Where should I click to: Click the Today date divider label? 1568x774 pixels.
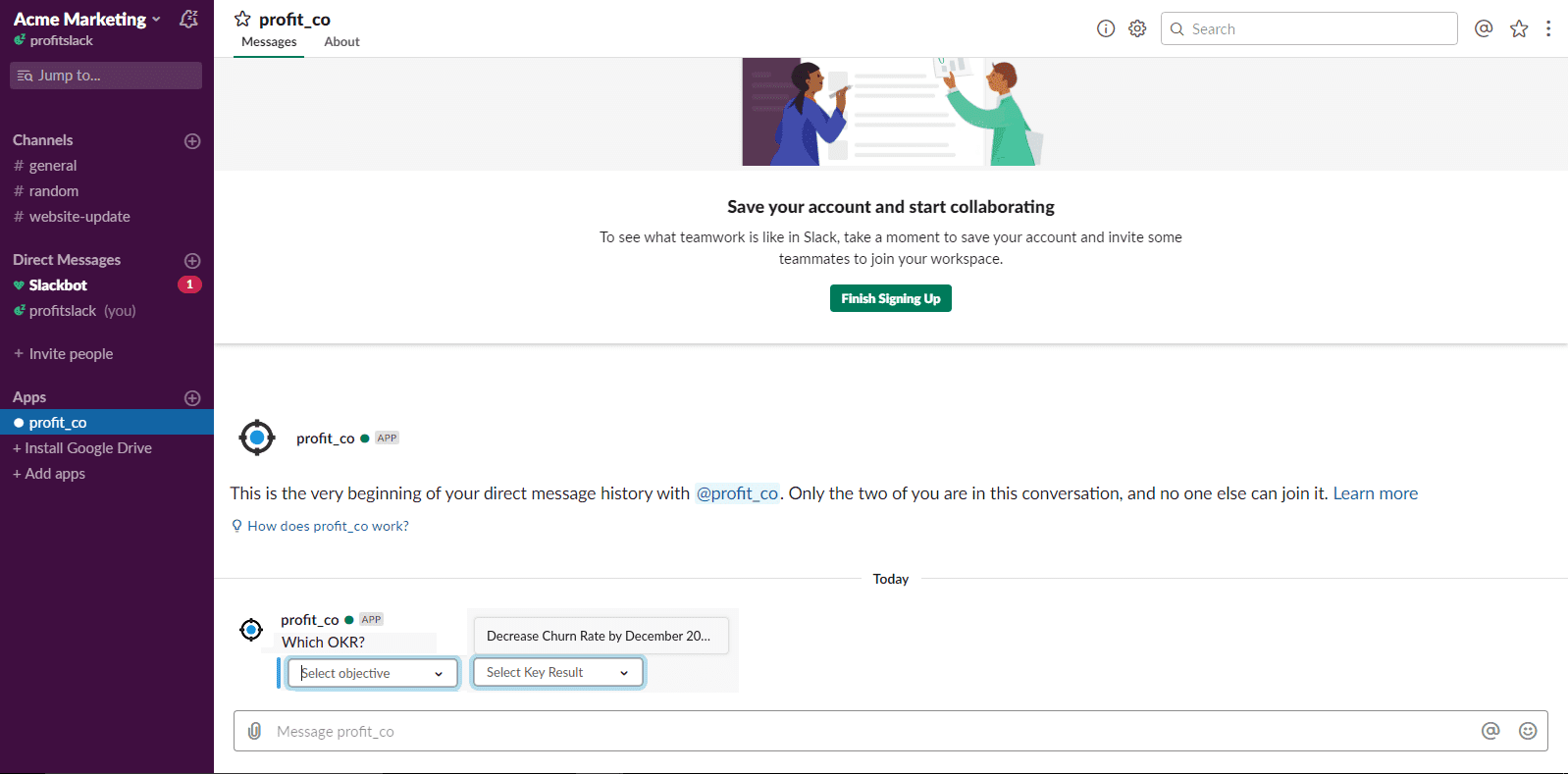point(891,579)
